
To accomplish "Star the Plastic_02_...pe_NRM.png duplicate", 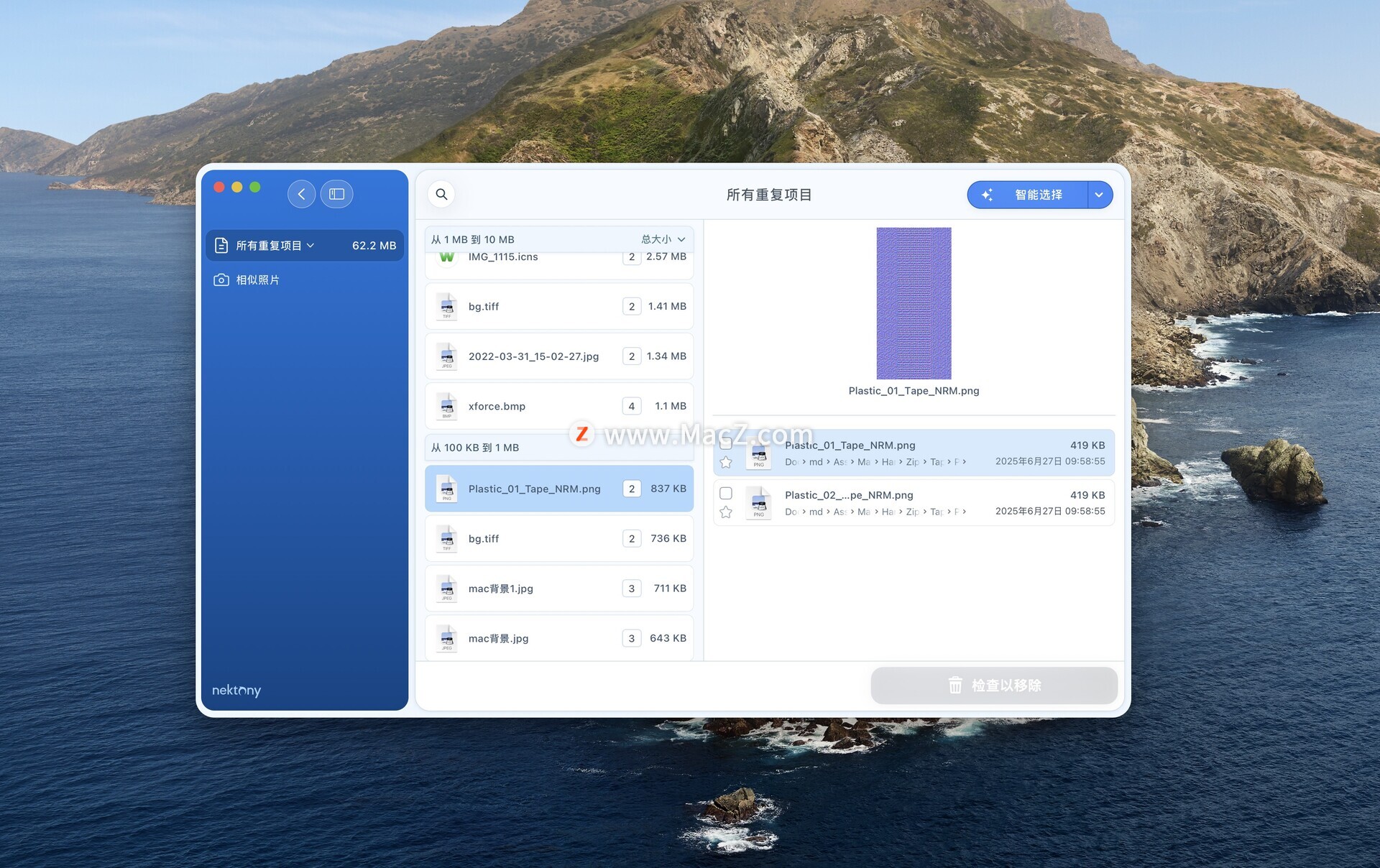I will (x=726, y=512).
